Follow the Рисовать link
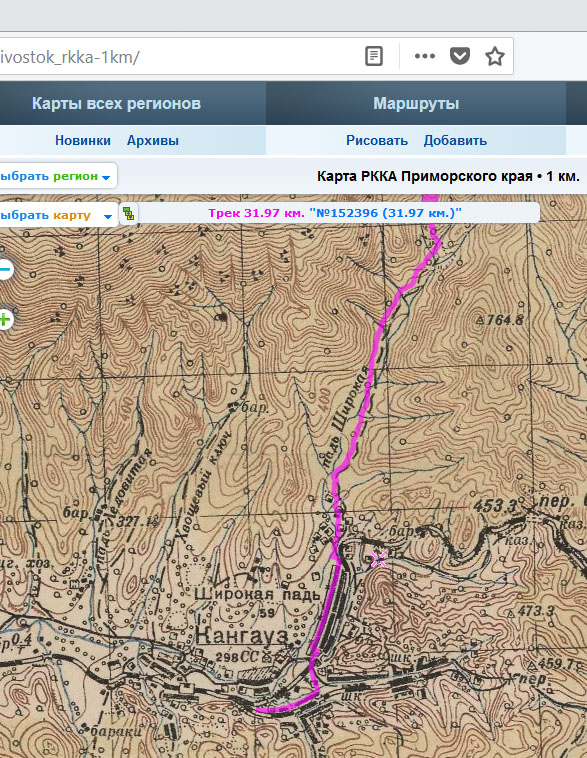Screen dimensions: 587x758 377,141
